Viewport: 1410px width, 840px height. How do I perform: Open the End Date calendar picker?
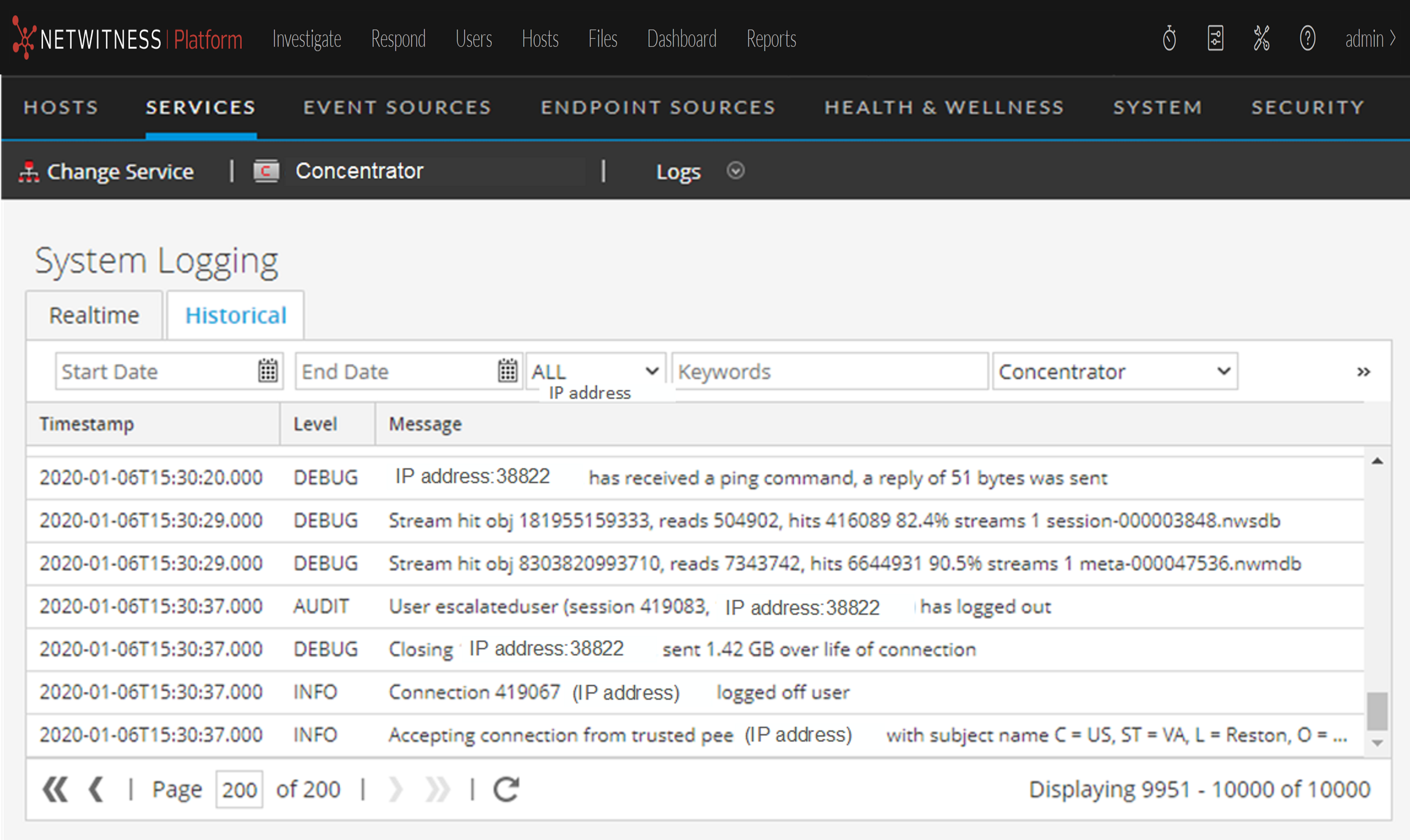[x=507, y=371]
